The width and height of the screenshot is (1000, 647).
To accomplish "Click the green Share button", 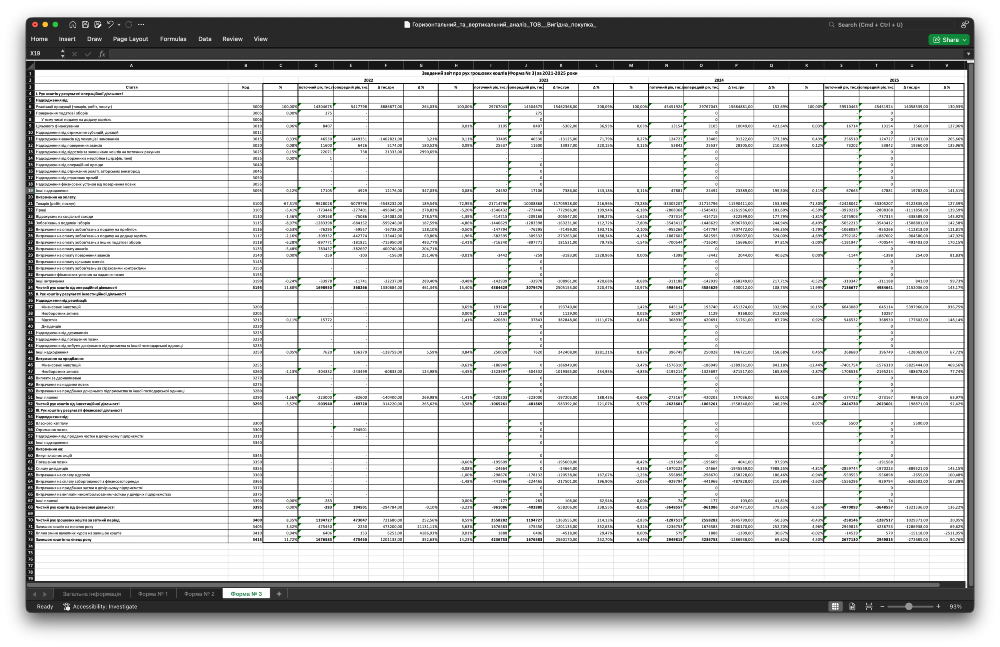I will 949,40.
